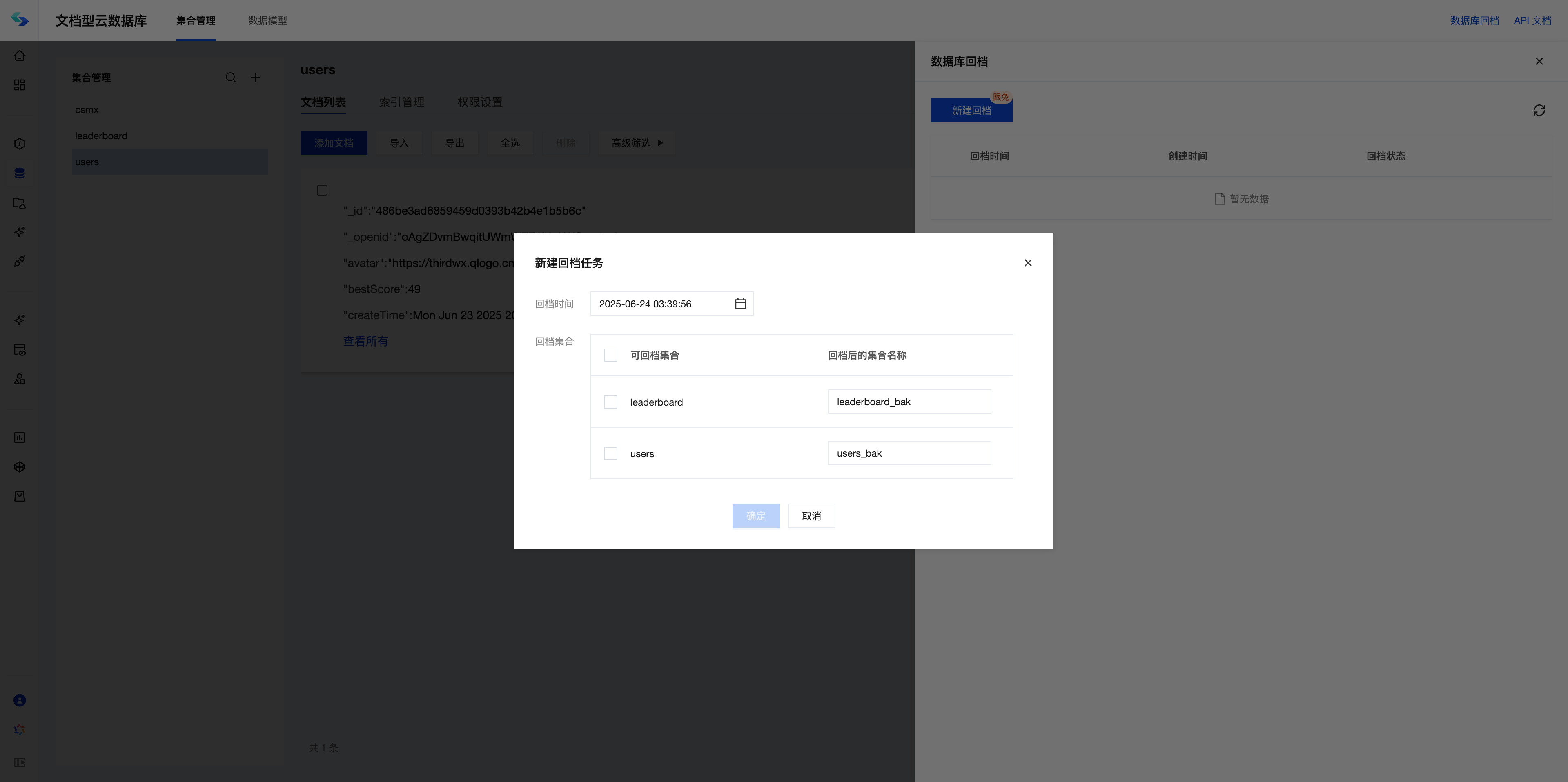Click the 导出 button

click(x=455, y=143)
